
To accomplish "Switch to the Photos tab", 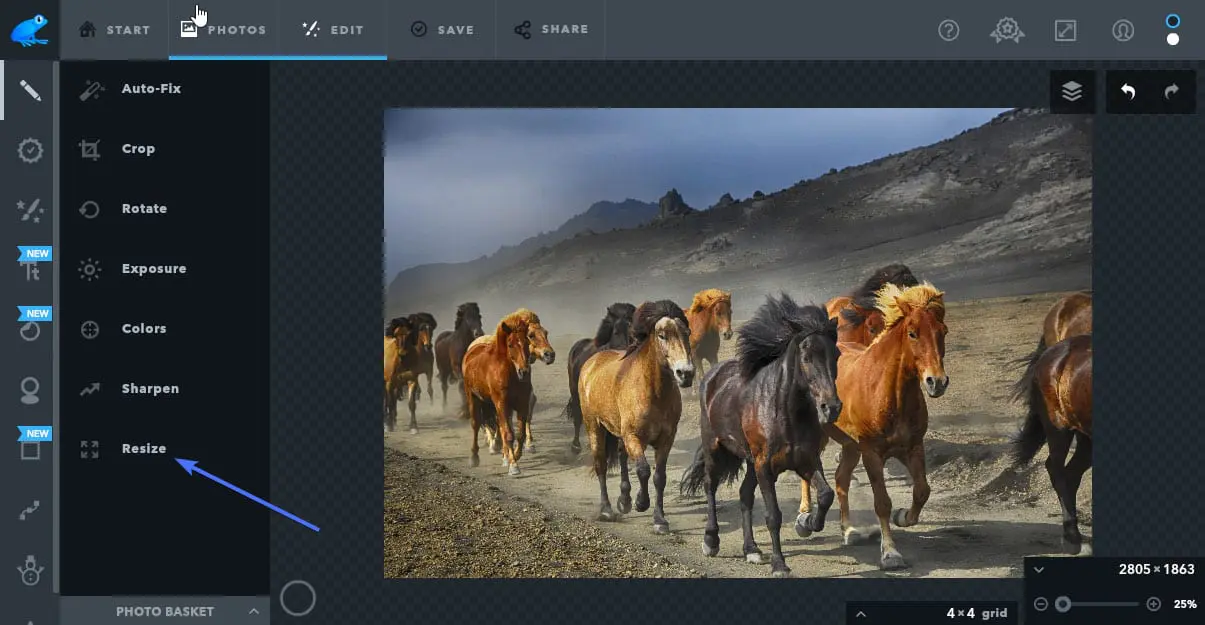I will 224,30.
